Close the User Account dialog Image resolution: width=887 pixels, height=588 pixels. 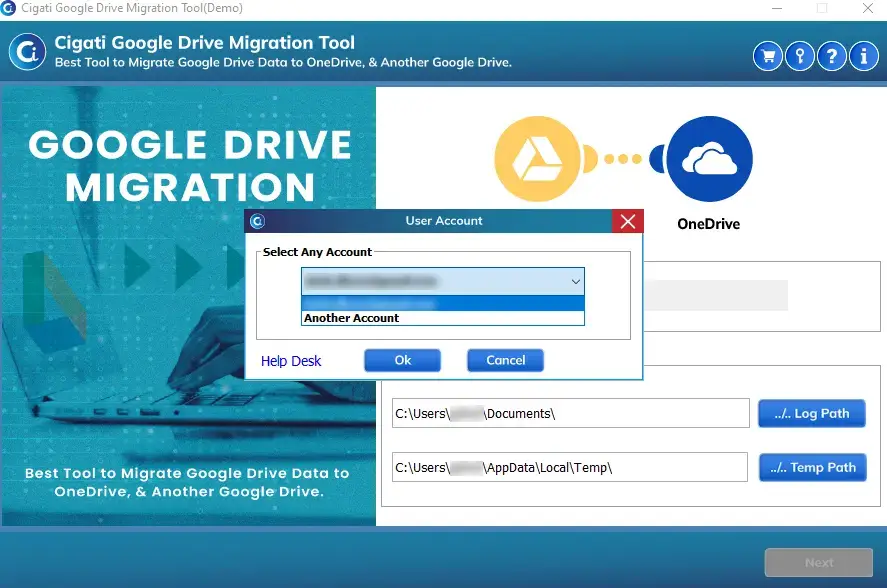tap(627, 221)
